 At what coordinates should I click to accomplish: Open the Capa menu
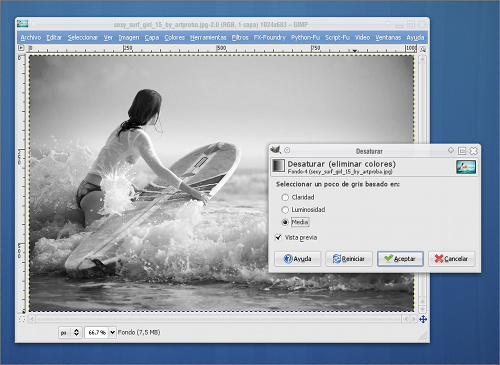152,37
